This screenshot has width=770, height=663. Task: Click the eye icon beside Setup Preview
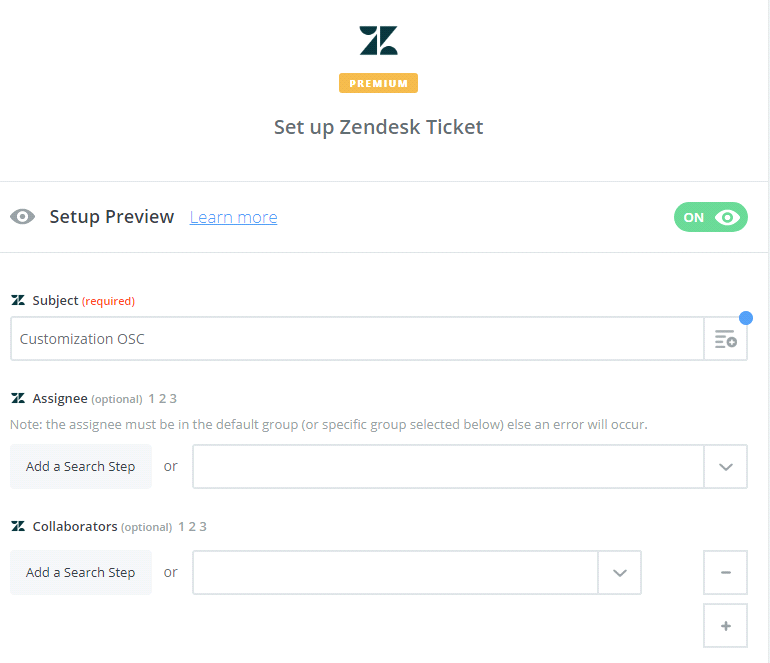[x=23, y=217]
